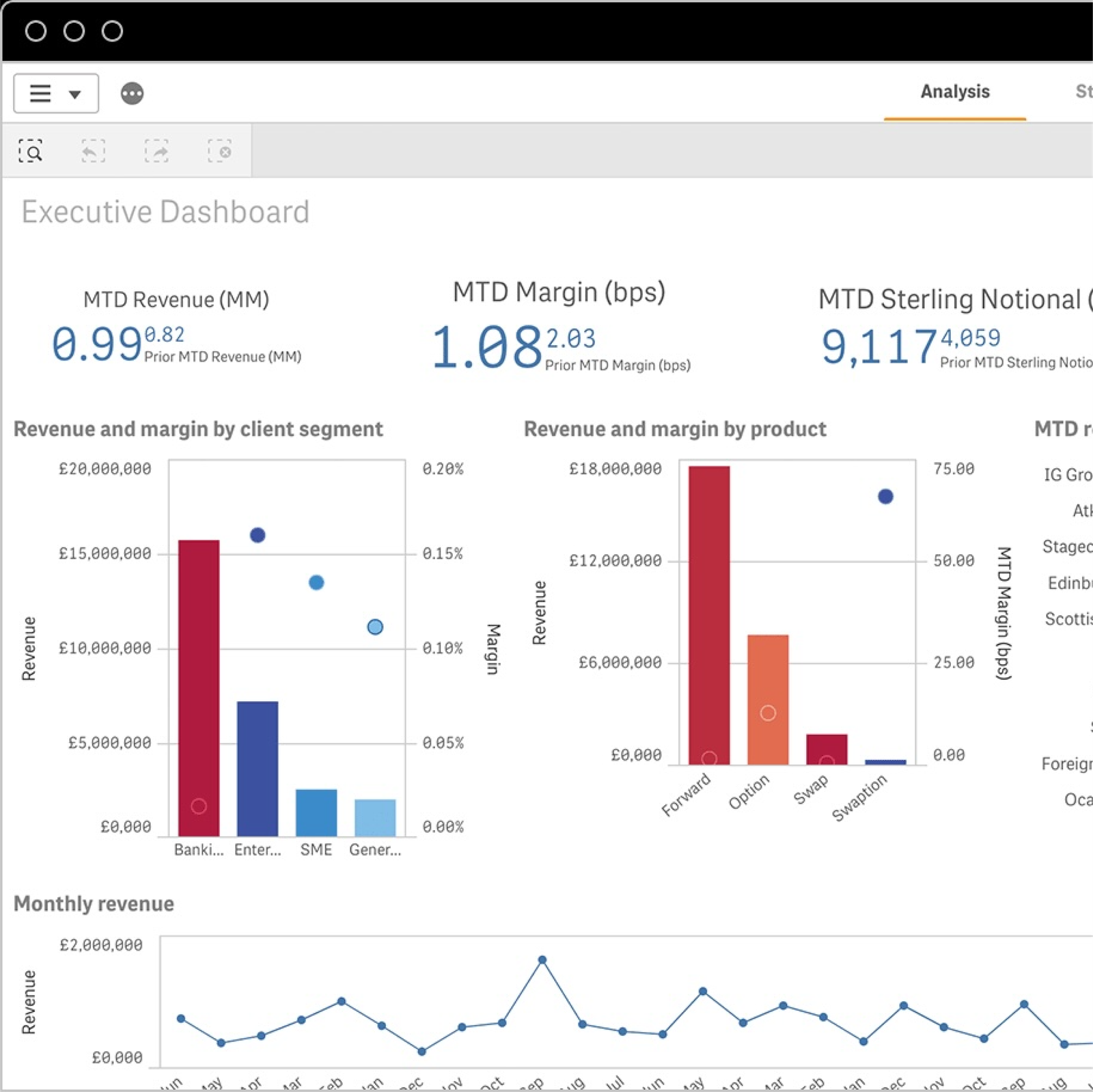Click the MTD Revenue (MM) KPI value
The height and width of the screenshot is (1092, 1093).
(97, 344)
